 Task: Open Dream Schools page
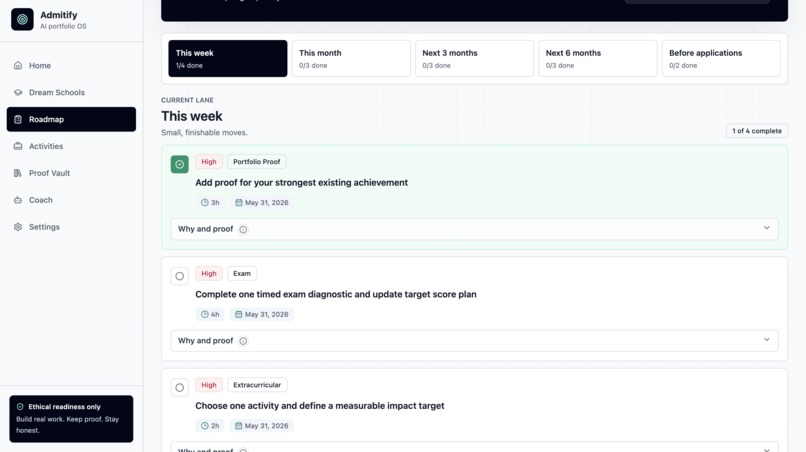(x=71, y=93)
